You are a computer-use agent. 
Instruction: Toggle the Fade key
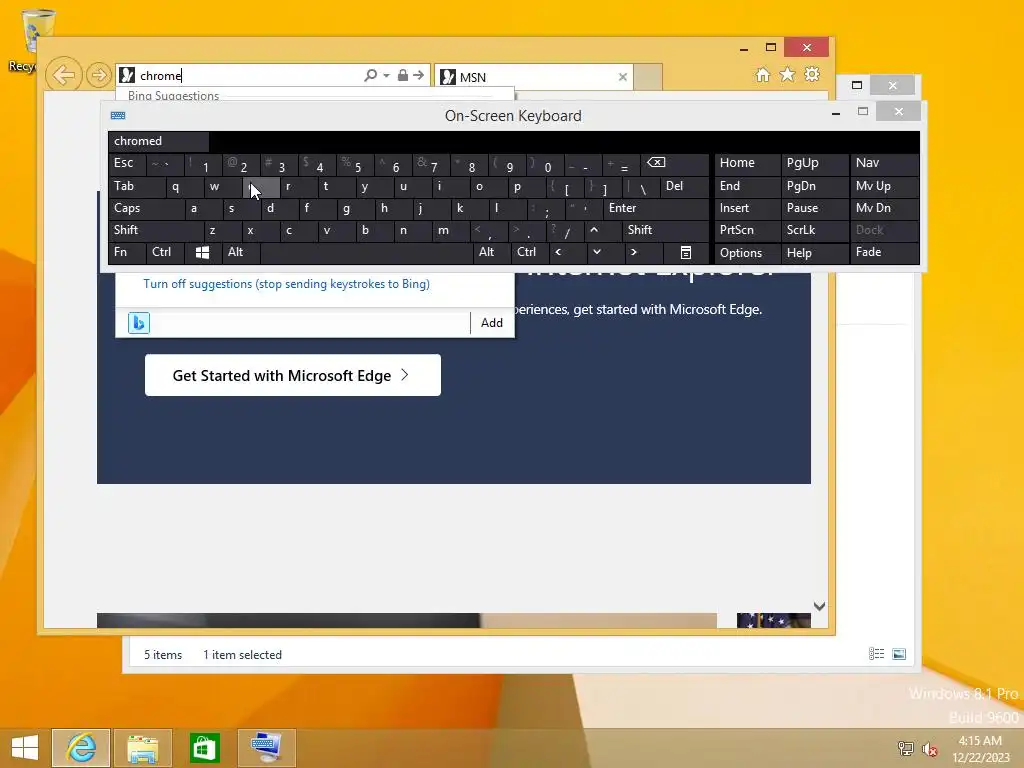click(884, 252)
